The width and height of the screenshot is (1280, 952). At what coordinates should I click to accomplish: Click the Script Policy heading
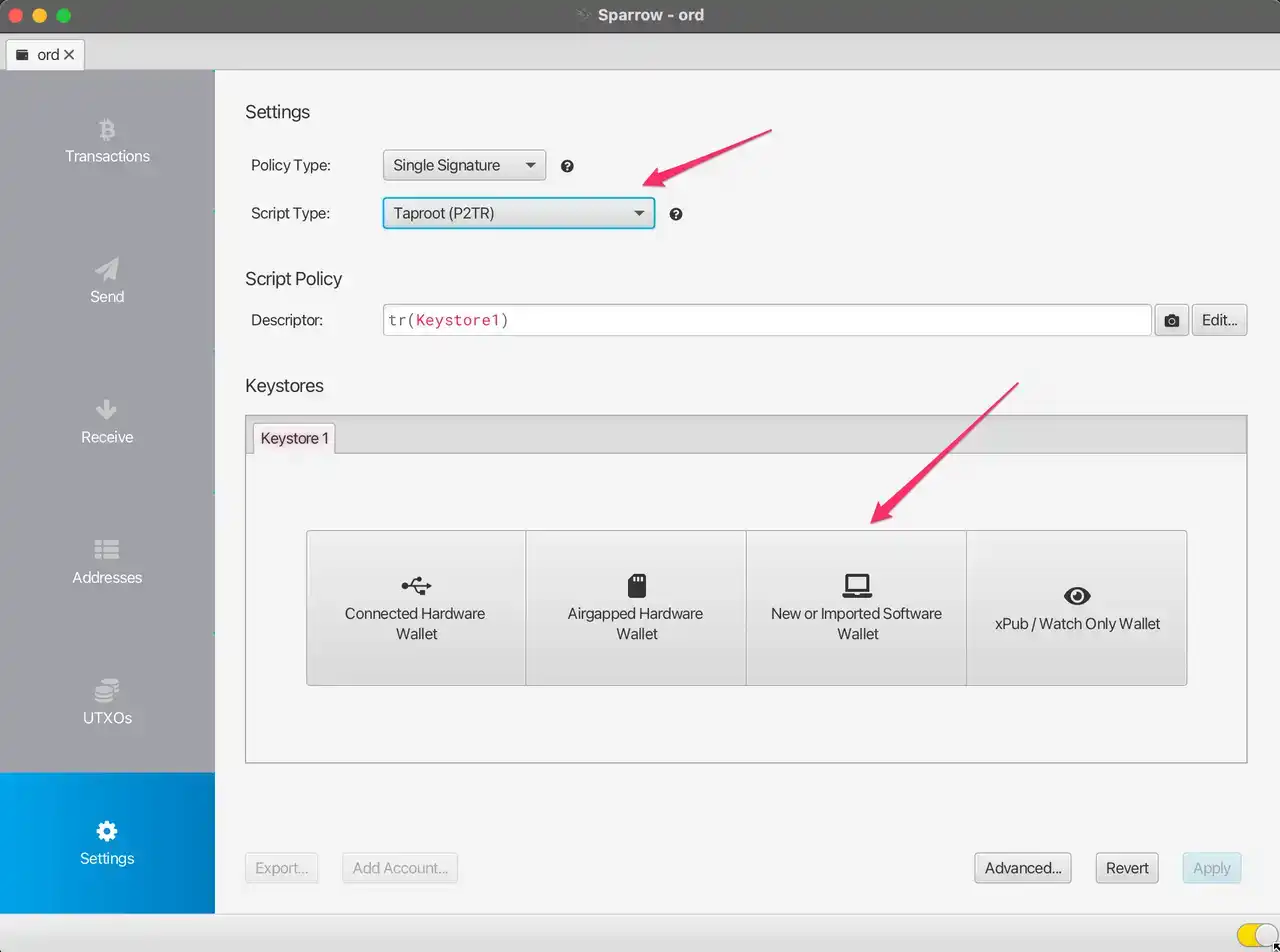(x=294, y=279)
